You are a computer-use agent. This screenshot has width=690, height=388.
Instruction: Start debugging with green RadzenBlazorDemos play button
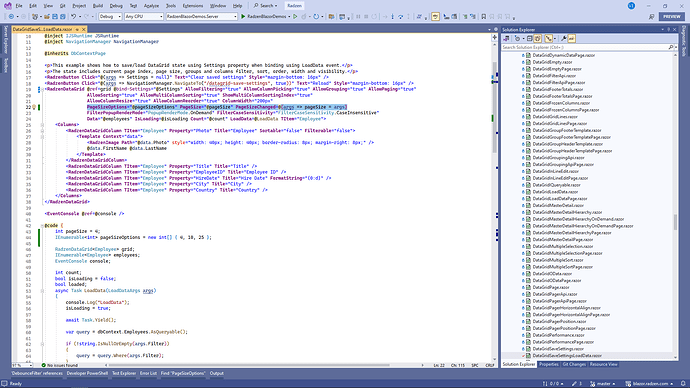pos(243,17)
